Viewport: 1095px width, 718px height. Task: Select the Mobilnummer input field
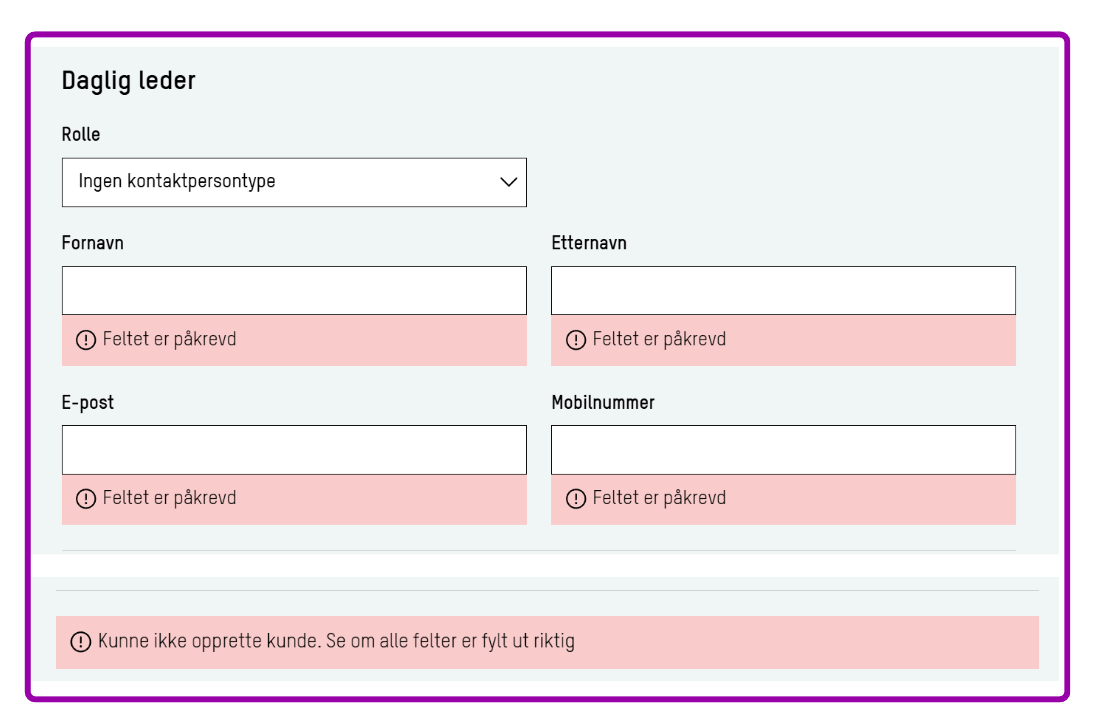(x=783, y=450)
